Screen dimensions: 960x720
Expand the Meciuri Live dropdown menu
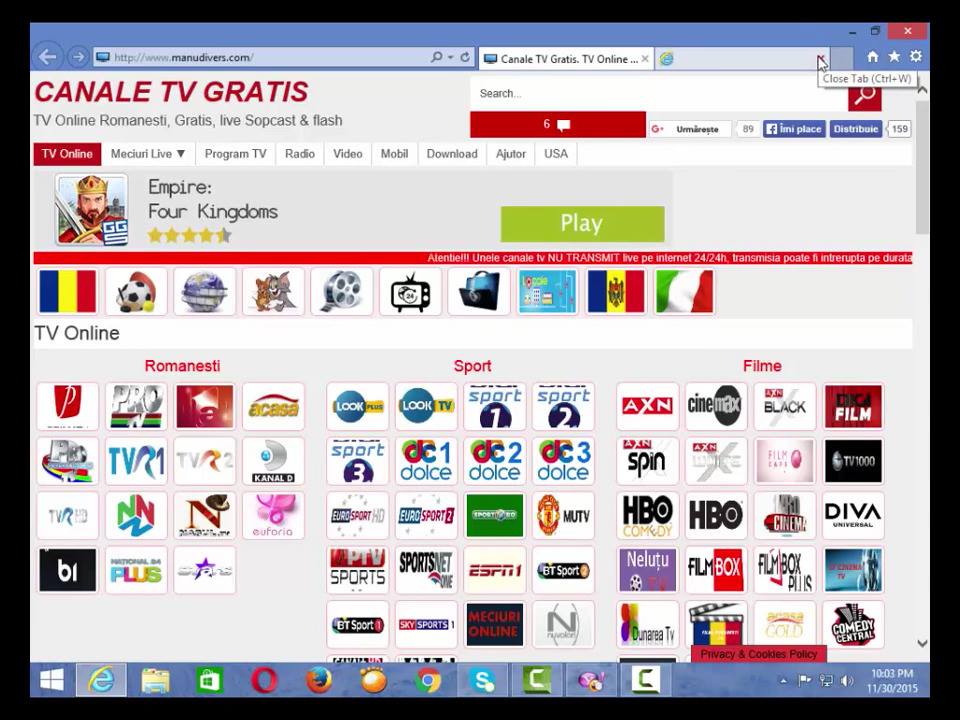click(148, 154)
